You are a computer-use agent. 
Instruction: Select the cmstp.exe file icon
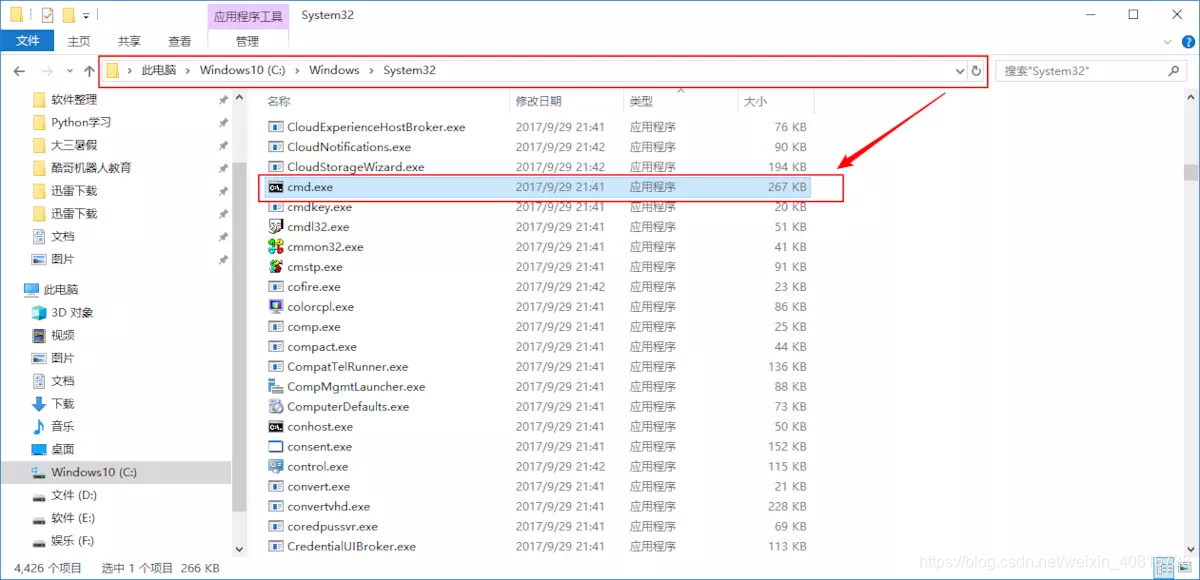point(276,267)
